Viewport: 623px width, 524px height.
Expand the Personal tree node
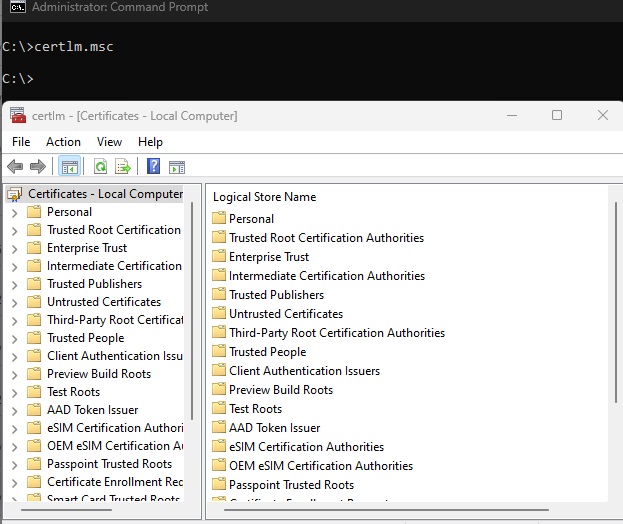15,213
